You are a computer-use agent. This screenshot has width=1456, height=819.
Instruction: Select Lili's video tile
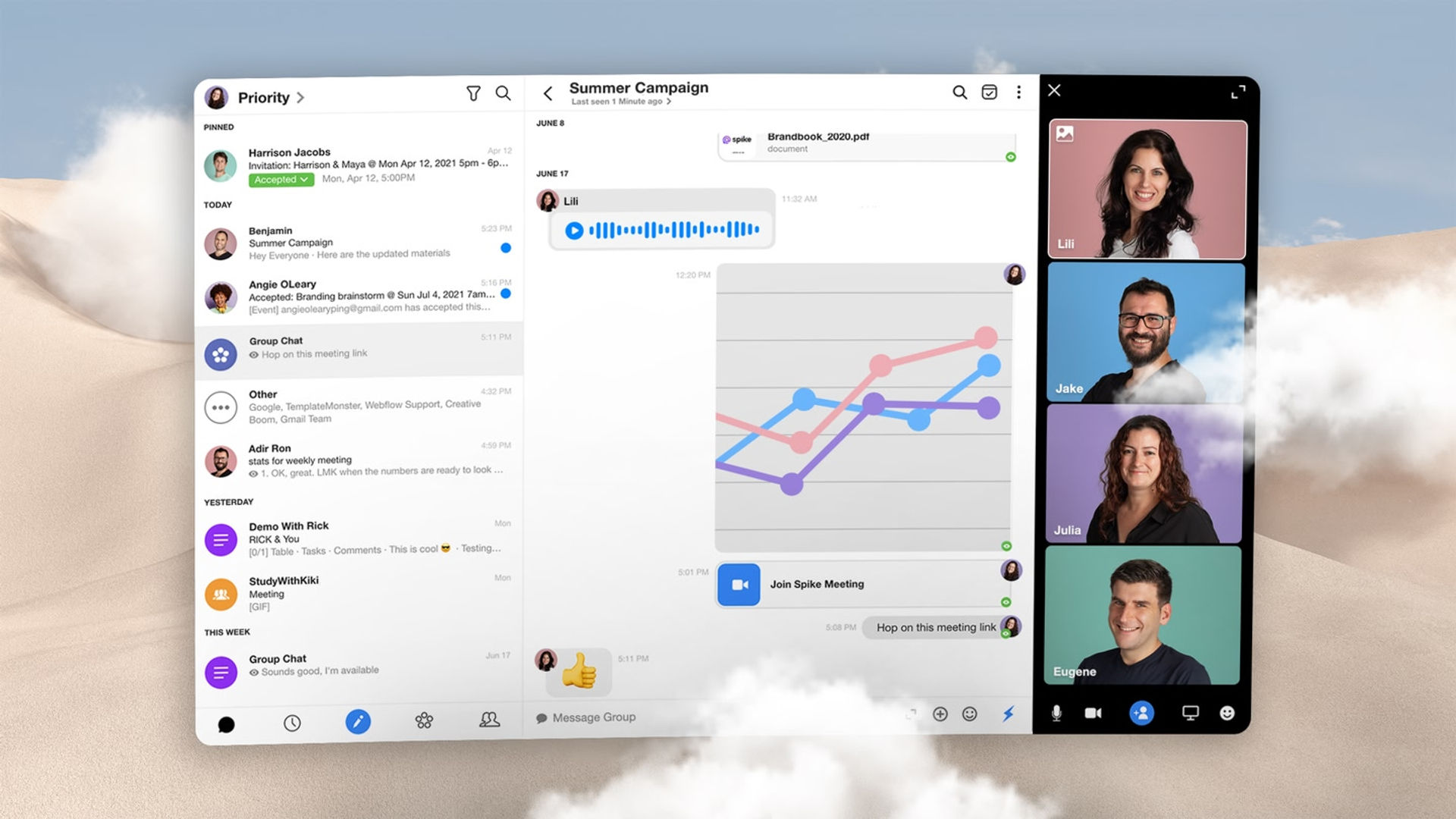pos(1147,189)
